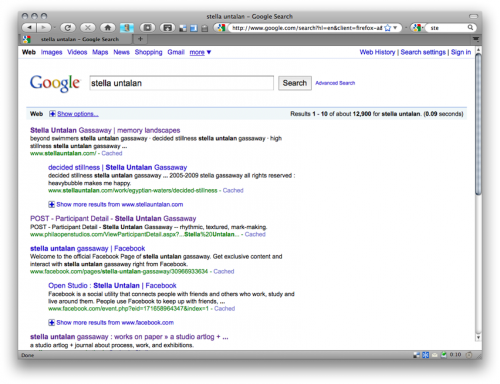
Task: Open Search settings link
Action: 423,52
